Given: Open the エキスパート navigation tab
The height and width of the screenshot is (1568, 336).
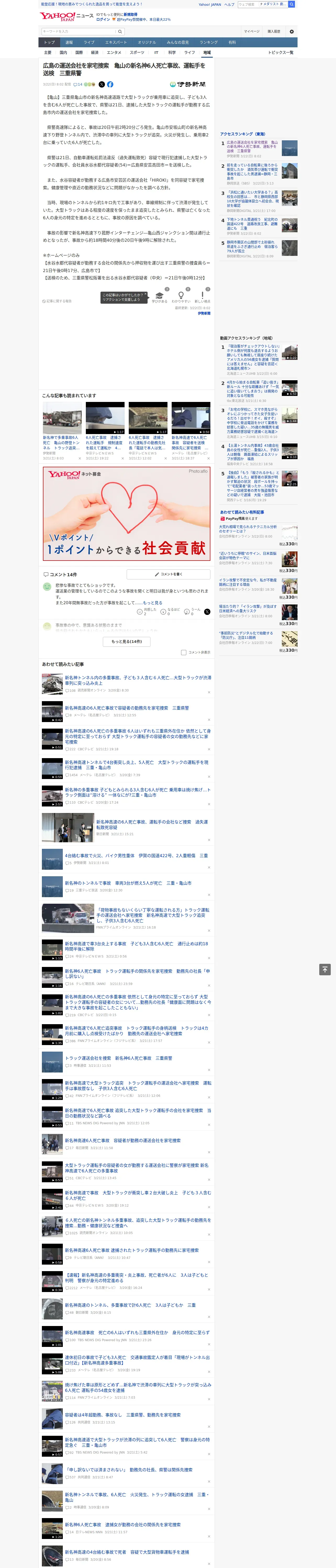Looking at the screenshot, I should click(116, 43).
